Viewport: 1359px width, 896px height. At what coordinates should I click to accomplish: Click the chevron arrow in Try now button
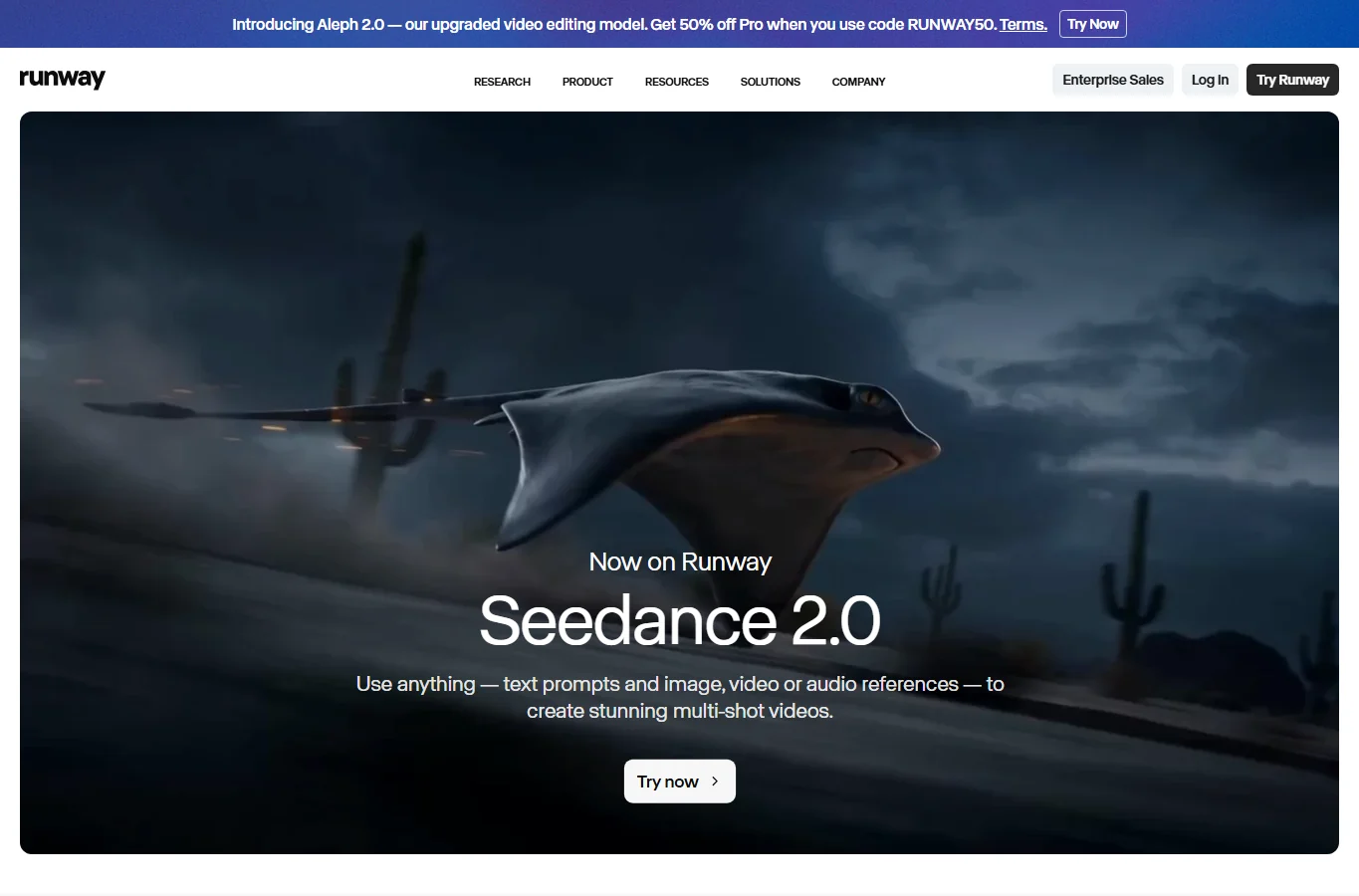coord(715,782)
